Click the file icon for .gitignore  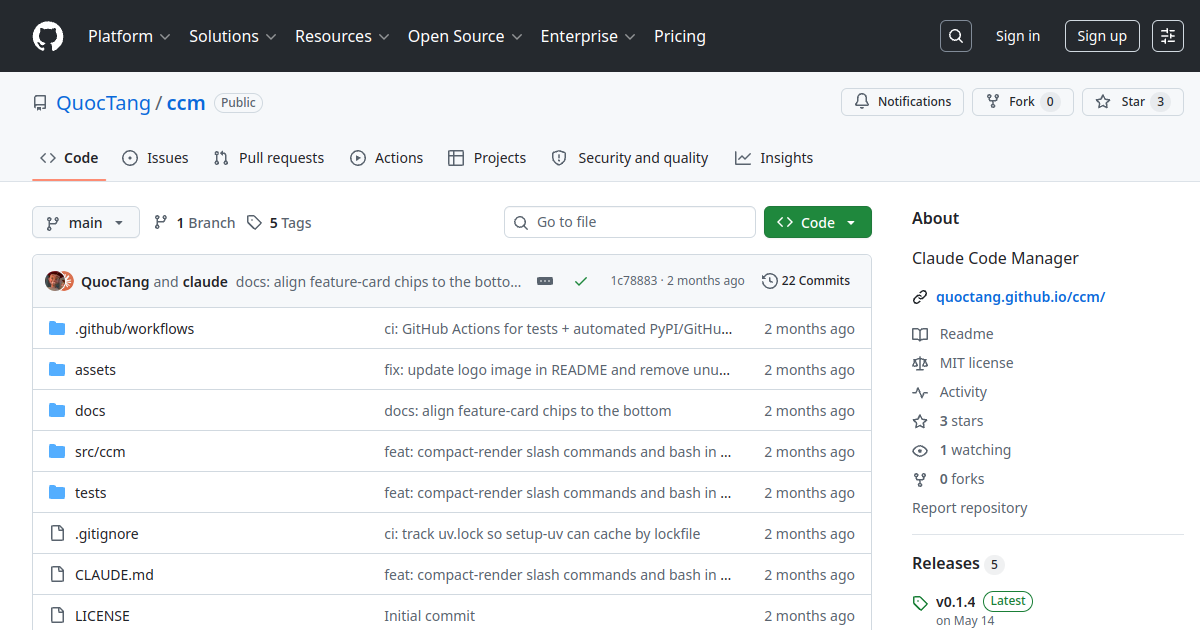coord(57,534)
